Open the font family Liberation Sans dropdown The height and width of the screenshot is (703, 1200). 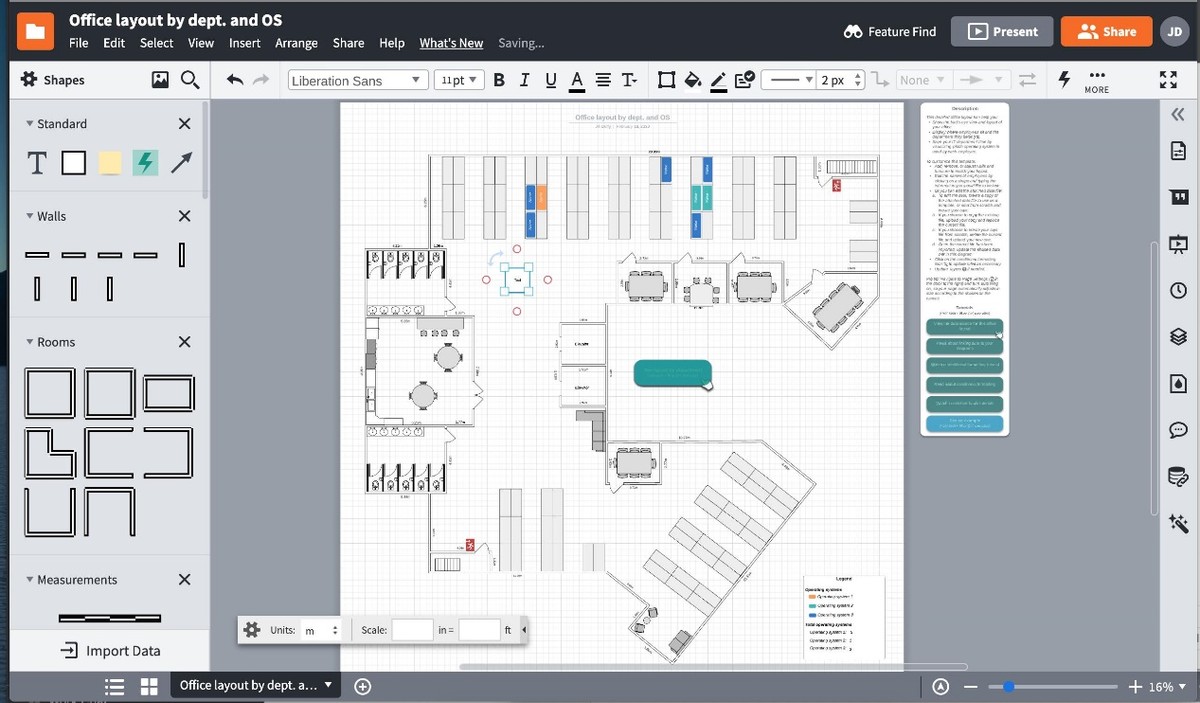[358, 80]
